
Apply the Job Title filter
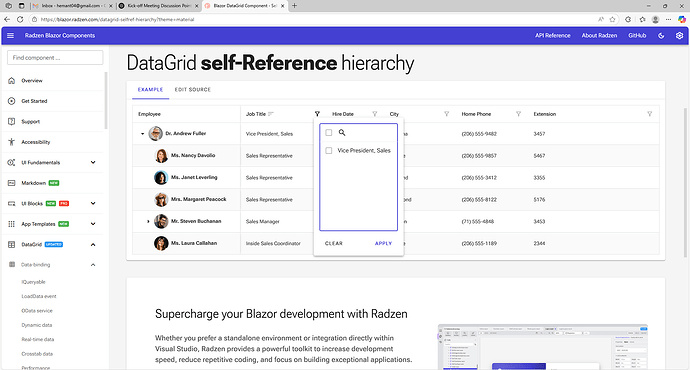click(x=383, y=243)
